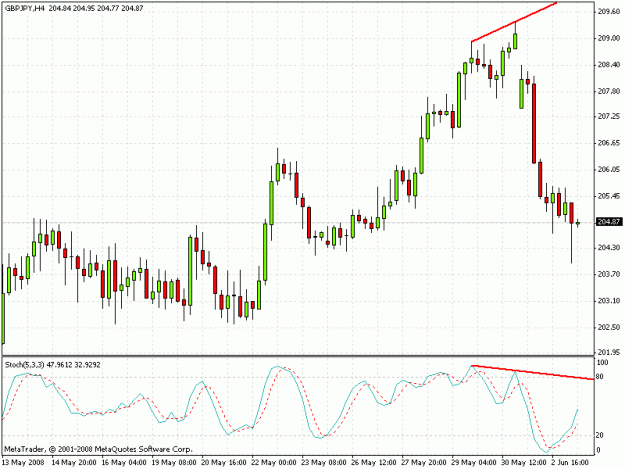The image size is (625, 469).
Task: Click the 208.40 price axis label
Action: [x=609, y=65]
